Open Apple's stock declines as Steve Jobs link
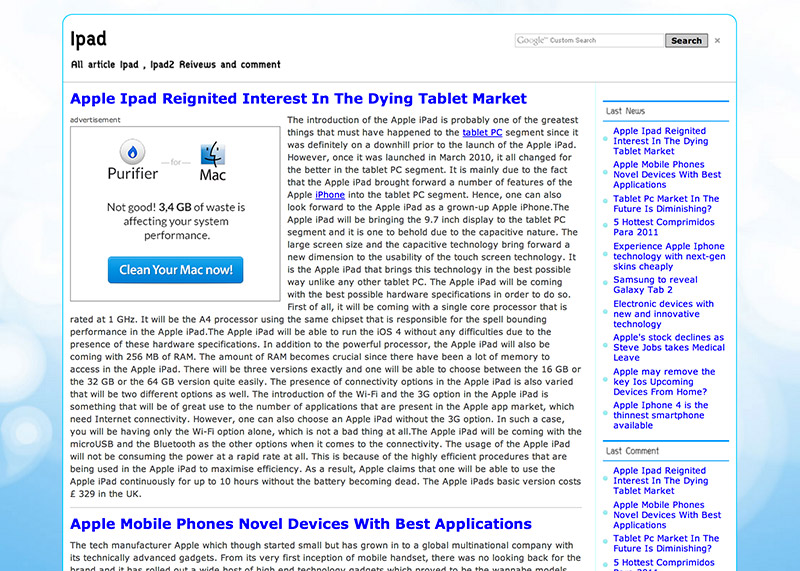The width and height of the screenshot is (800, 571). coord(668,348)
